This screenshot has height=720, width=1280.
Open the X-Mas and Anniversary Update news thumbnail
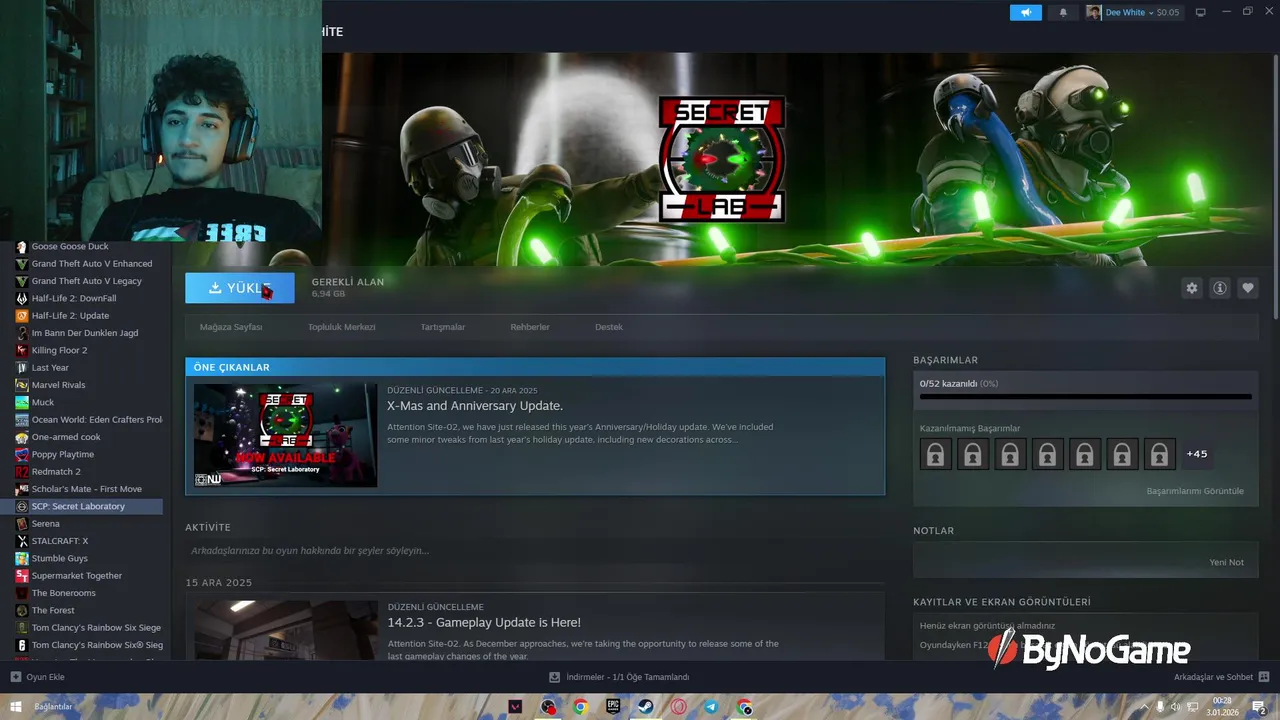[x=285, y=435]
